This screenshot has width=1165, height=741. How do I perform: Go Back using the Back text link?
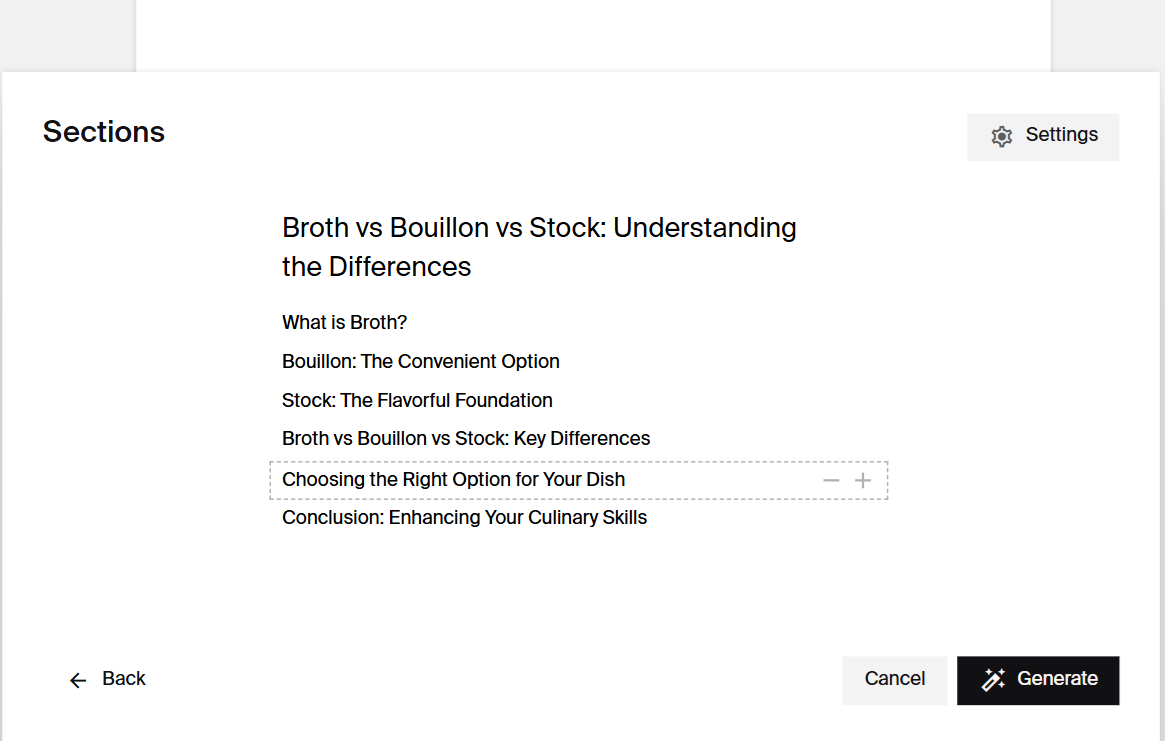click(124, 679)
